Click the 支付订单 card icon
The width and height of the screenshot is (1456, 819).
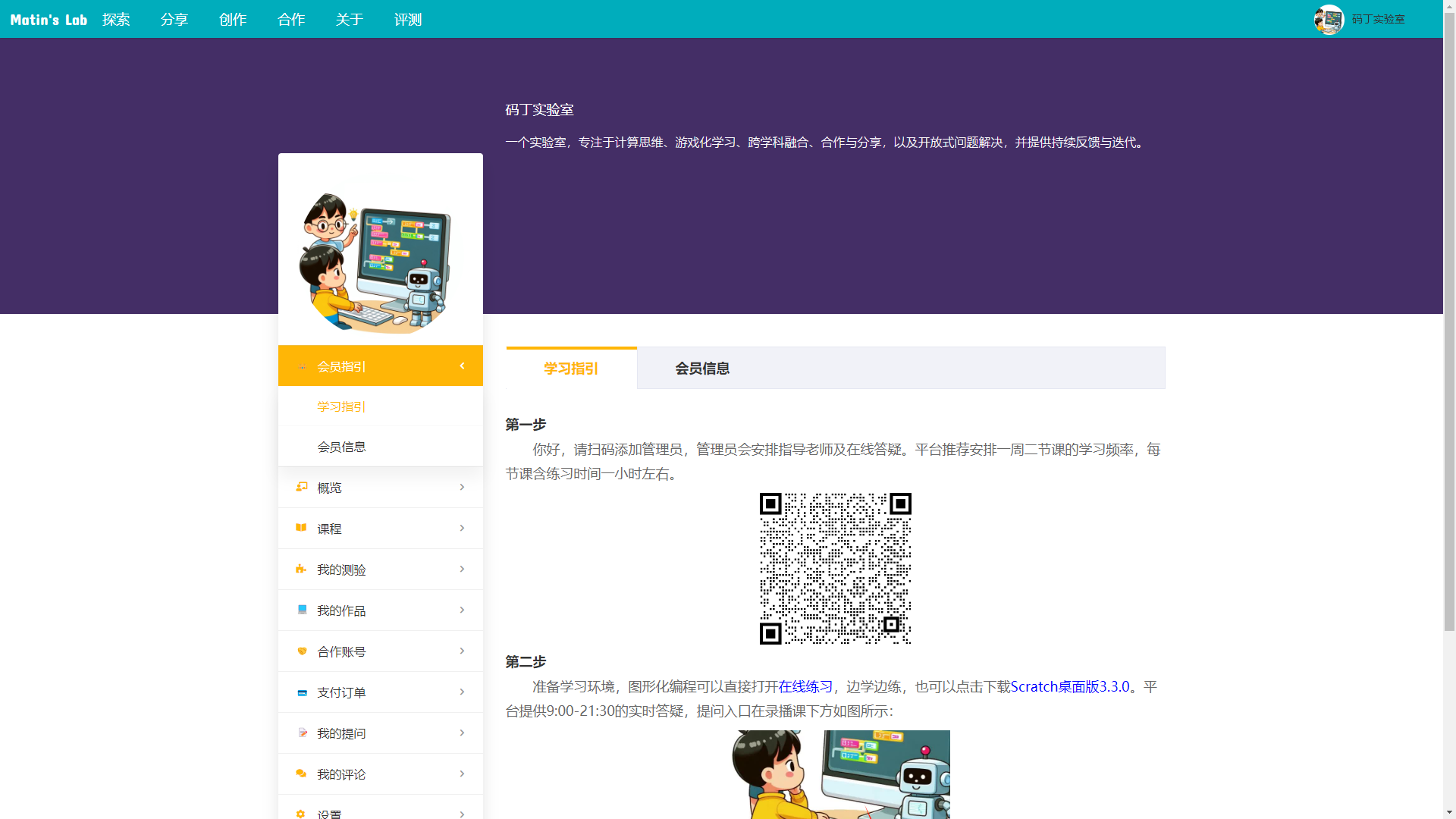pyautogui.click(x=302, y=692)
